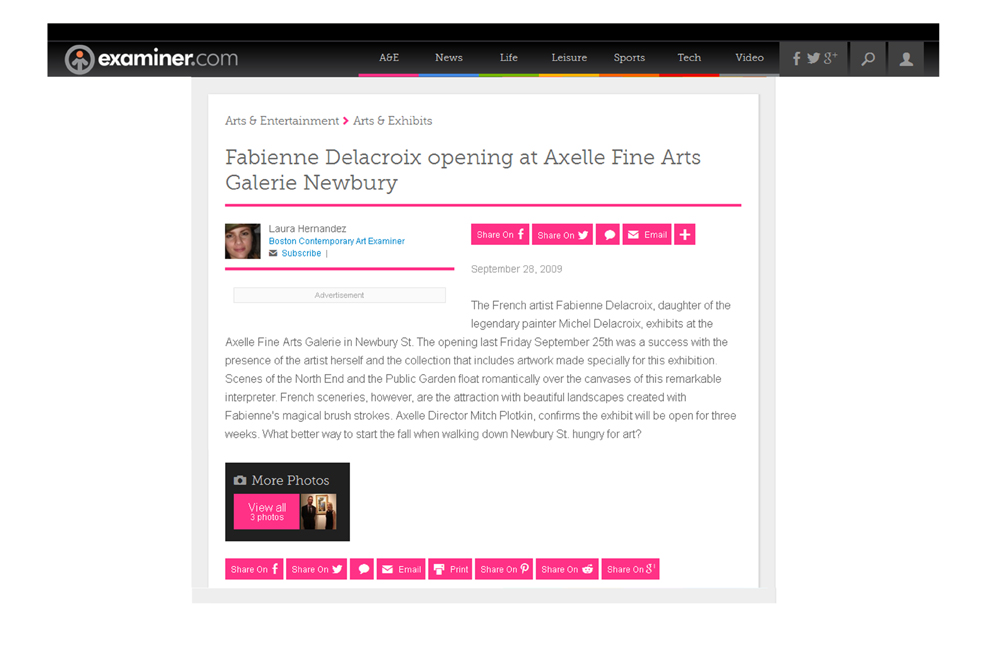Click the date September 28, 2009
This screenshot has width=1000, height=667.
click(x=517, y=269)
